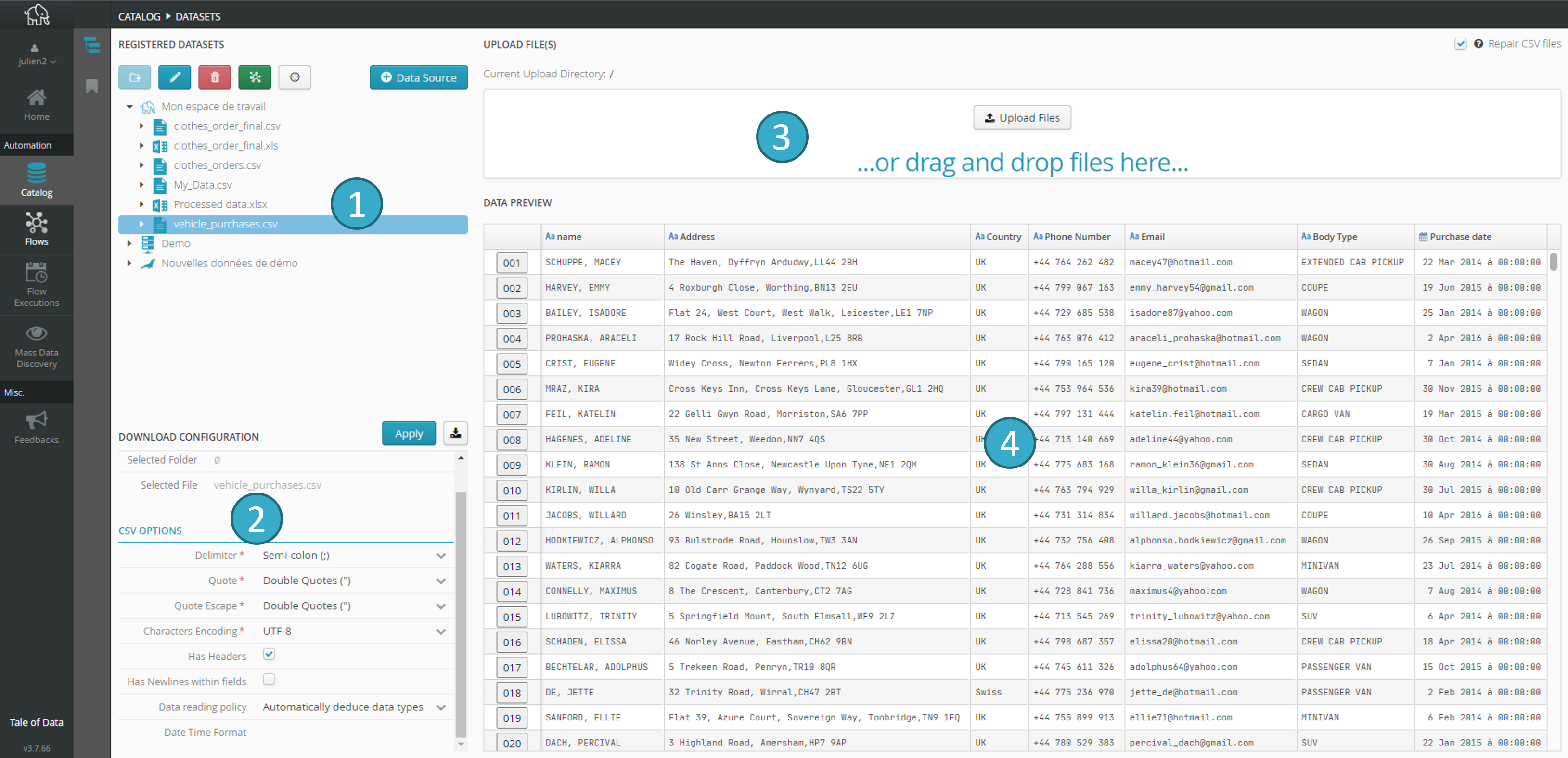Enable Has Newlines within fields checkbox
This screenshot has width=1568, height=758.
[269, 680]
